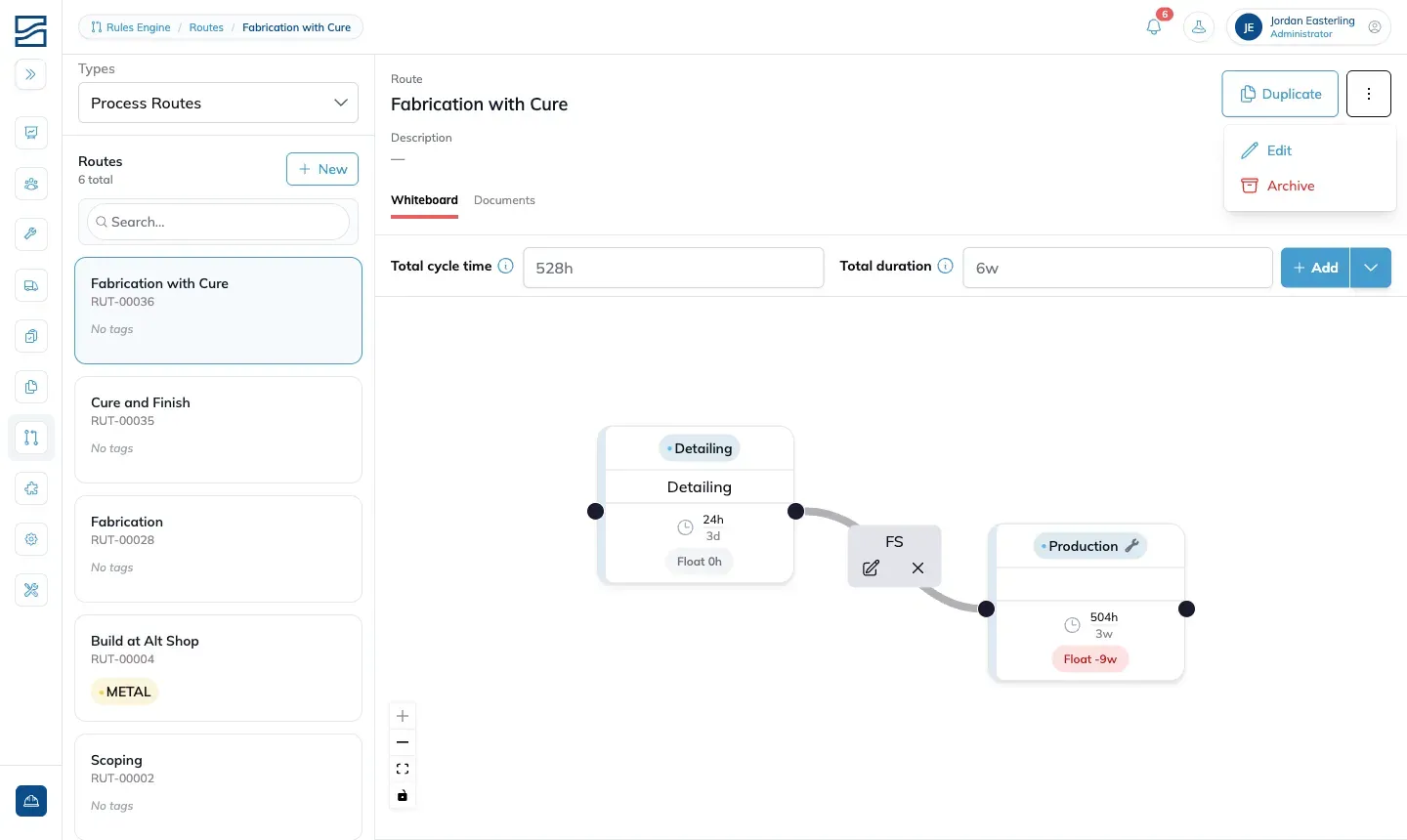Click the Duplicate button
The image size is (1407, 840).
(x=1280, y=94)
